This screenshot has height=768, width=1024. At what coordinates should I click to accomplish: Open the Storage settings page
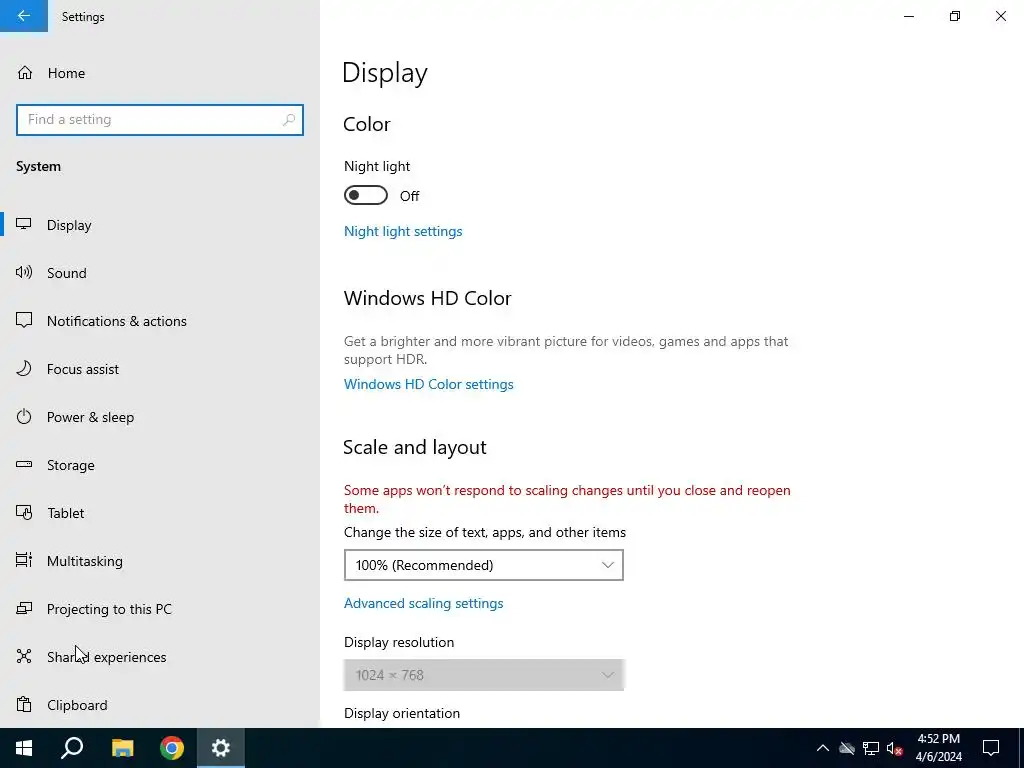[x=71, y=465]
